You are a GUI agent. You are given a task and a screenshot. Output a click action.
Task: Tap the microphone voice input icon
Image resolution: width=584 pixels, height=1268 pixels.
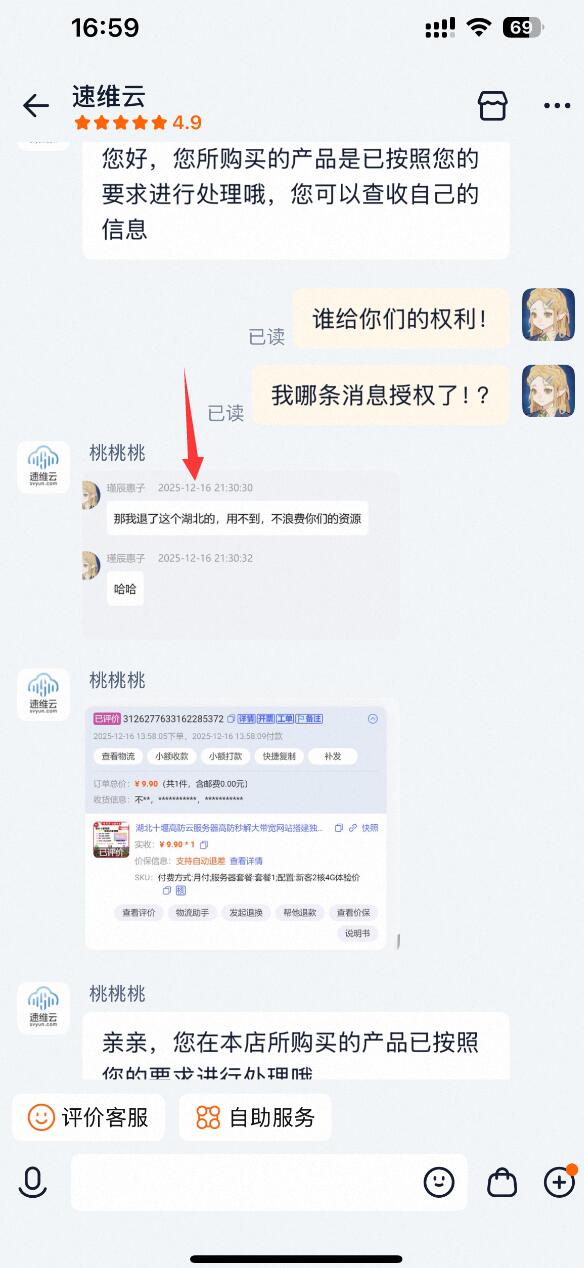tap(33, 1182)
